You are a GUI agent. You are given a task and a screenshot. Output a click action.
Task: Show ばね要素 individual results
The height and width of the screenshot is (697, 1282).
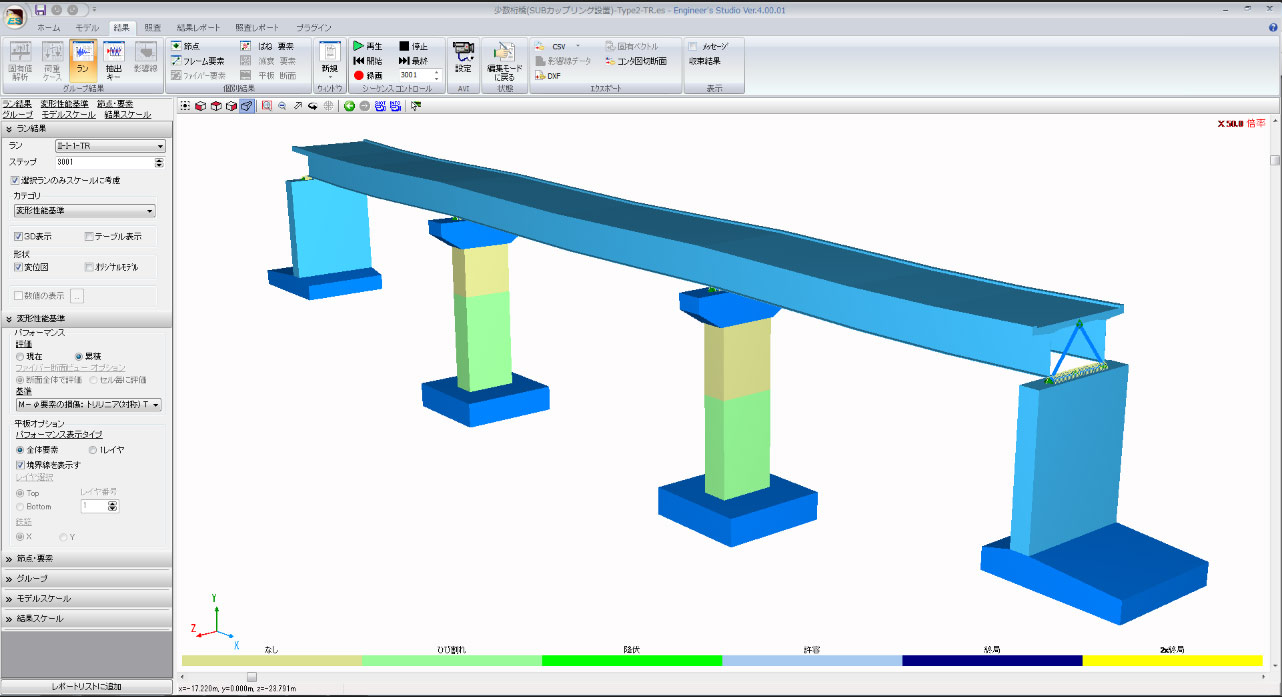pos(267,47)
